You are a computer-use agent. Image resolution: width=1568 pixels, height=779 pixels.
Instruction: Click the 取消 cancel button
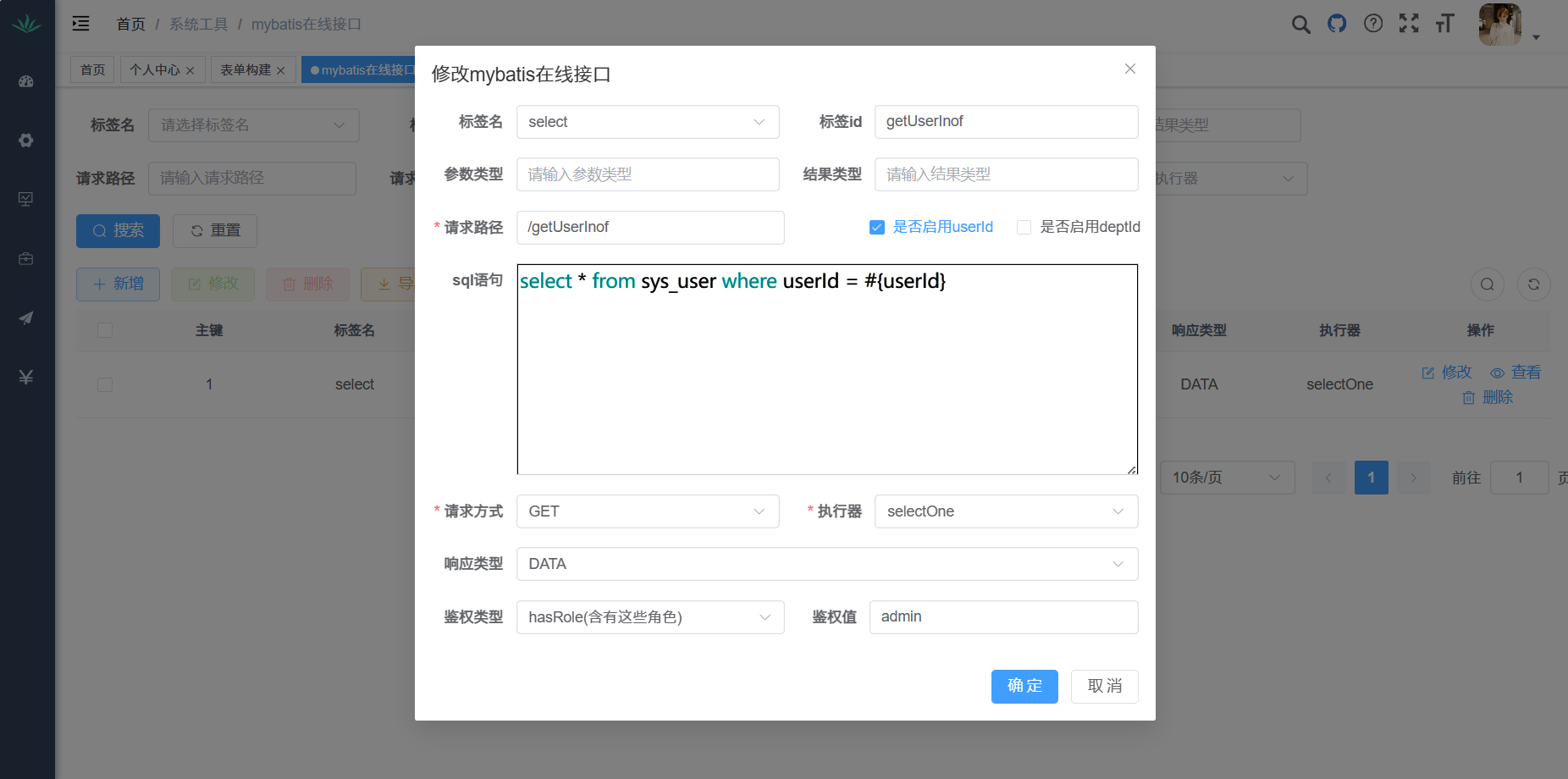click(1104, 687)
